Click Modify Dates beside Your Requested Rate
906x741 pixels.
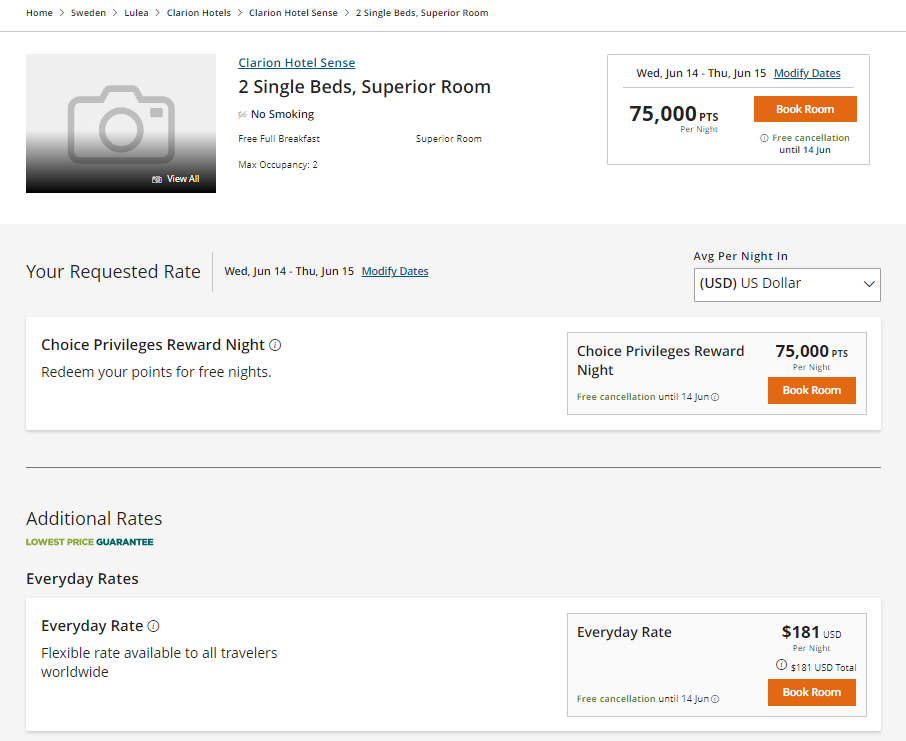(395, 271)
